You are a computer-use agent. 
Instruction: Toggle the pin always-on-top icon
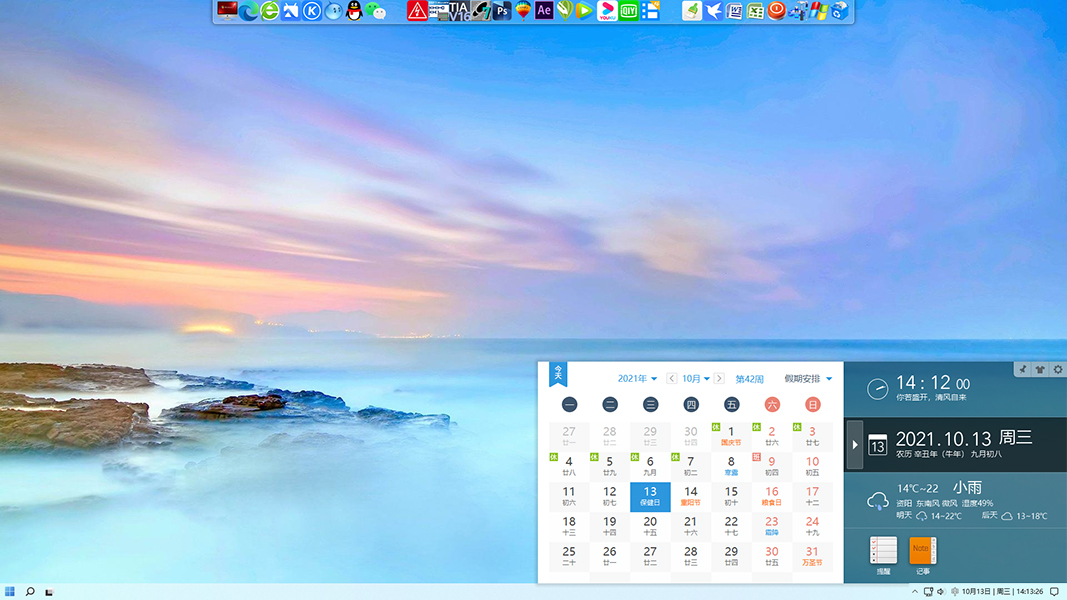1022,369
